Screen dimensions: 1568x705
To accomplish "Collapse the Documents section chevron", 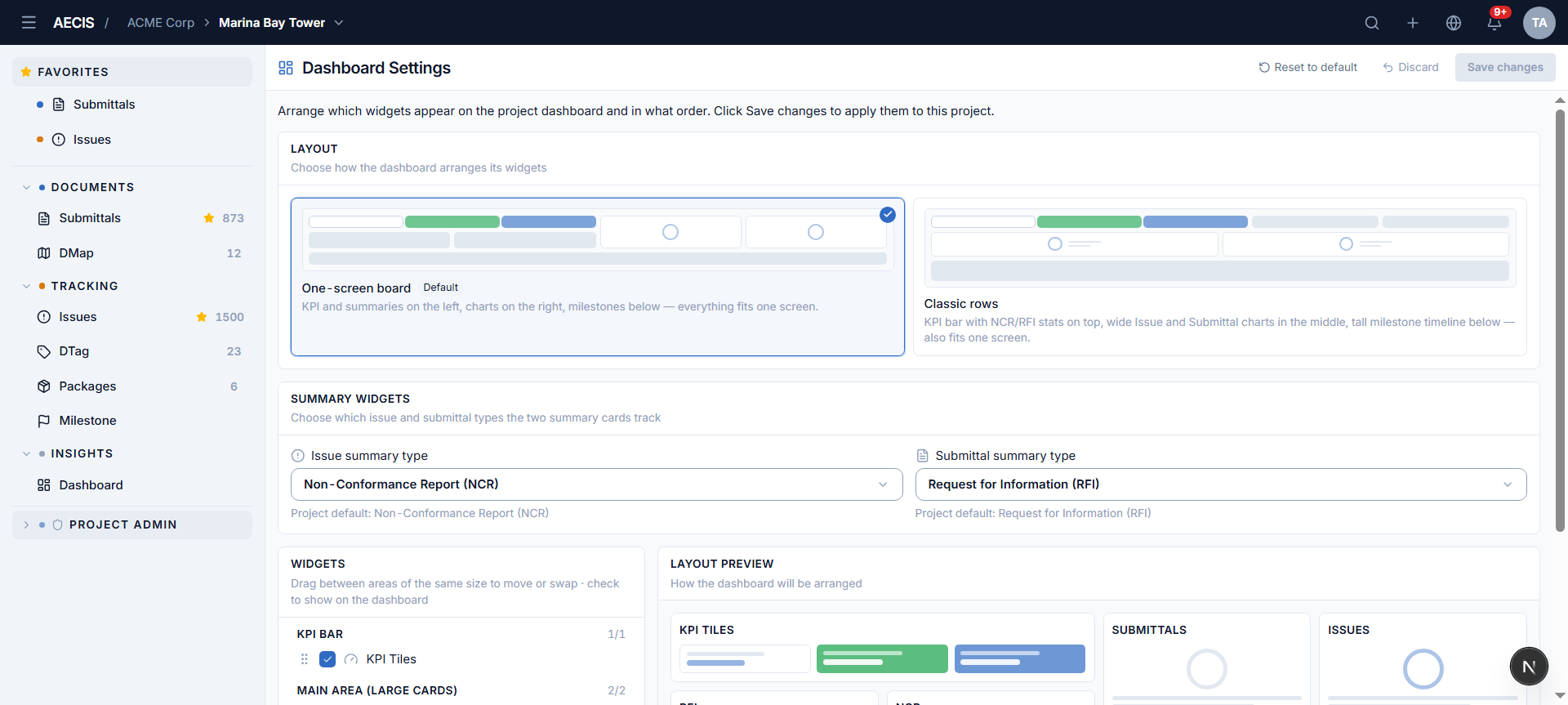I will pos(27,187).
